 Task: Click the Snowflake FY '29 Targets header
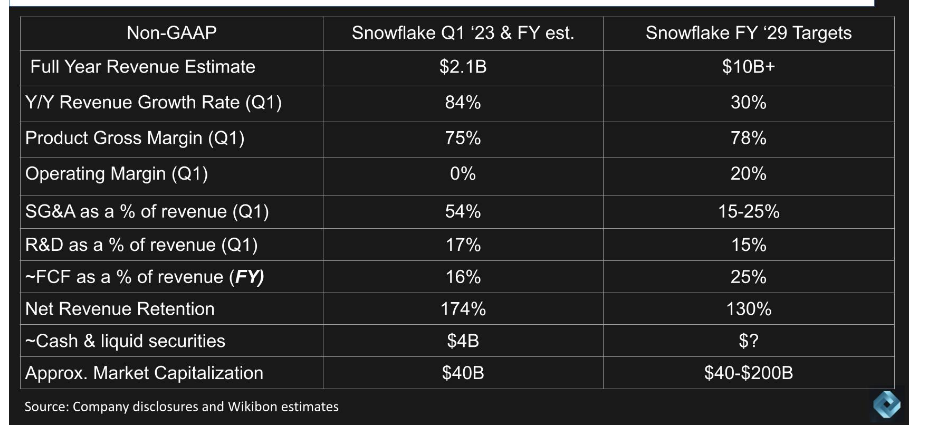748,33
